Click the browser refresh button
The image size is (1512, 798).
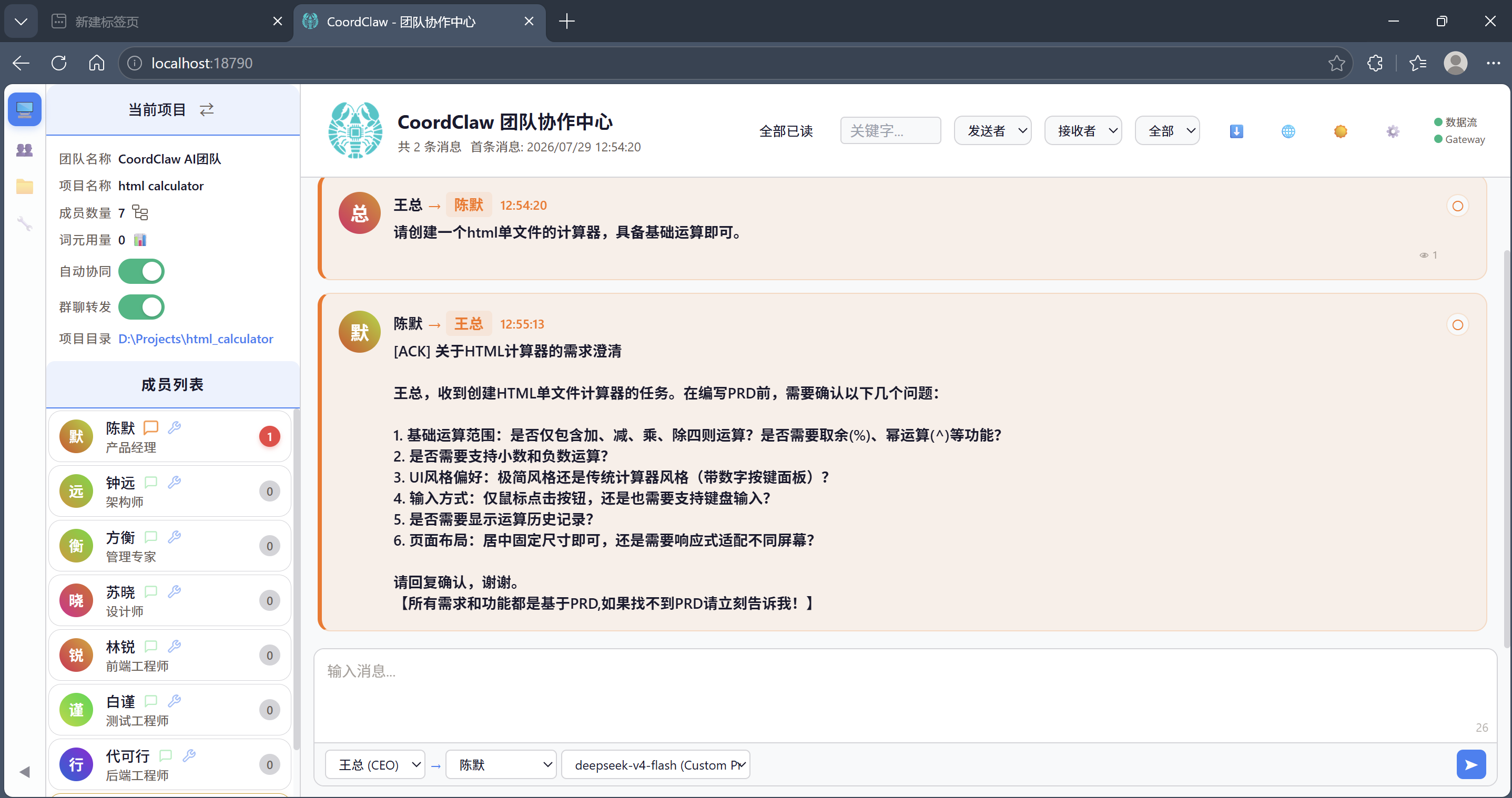coord(59,63)
